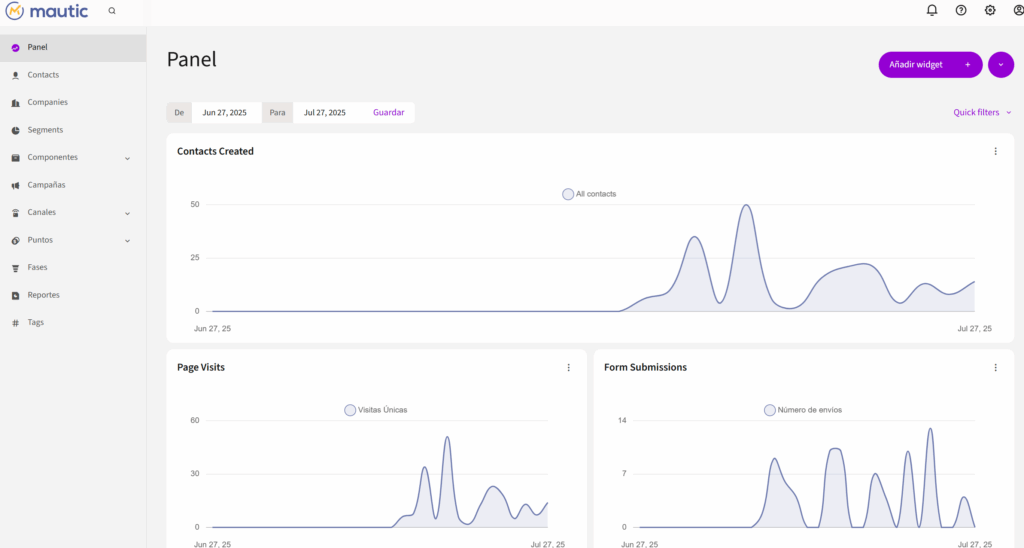Expand the Puntos submenu chevron
Image resolution: width=1024 pixels, height=548 pixels.
[127, 240]
